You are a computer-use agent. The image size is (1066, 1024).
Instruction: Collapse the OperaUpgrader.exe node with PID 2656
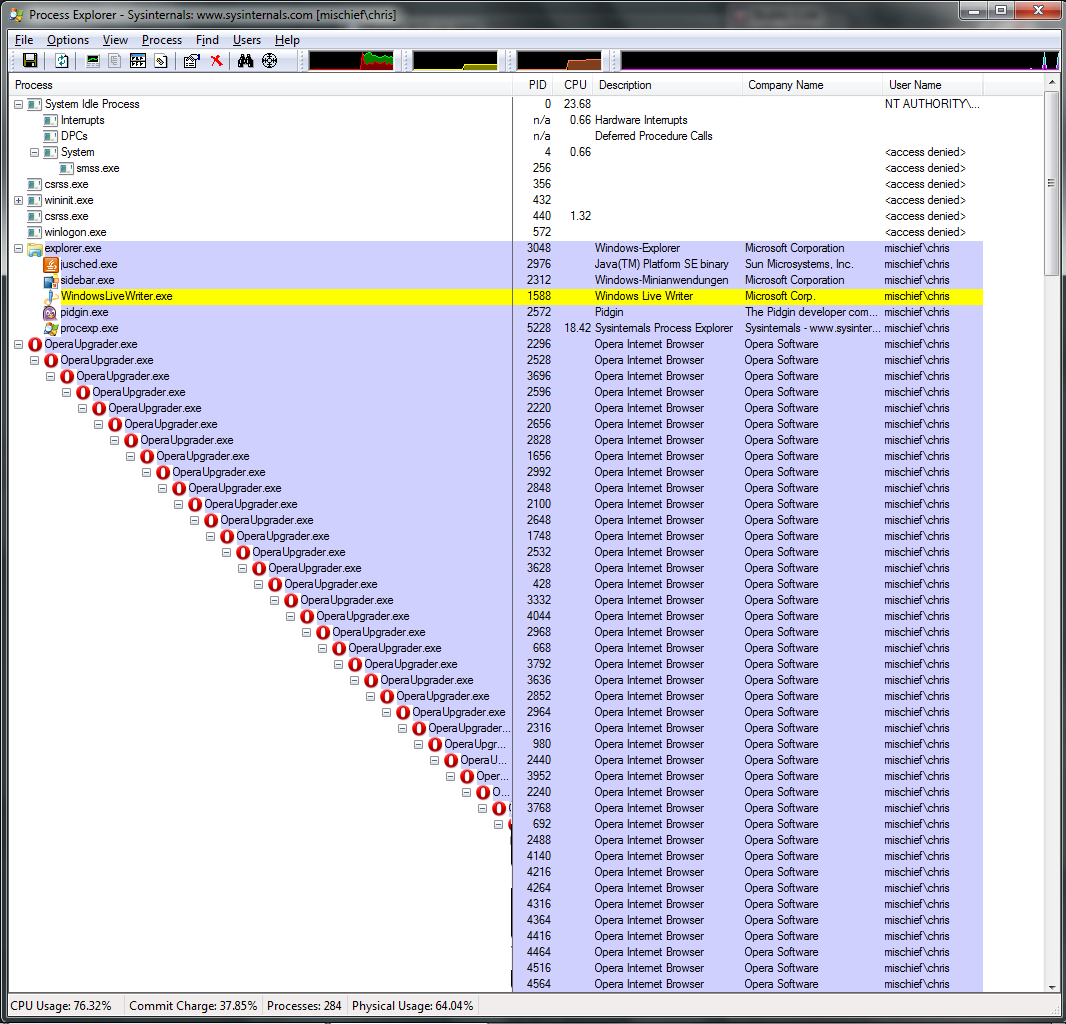click(x=98, y=424)
